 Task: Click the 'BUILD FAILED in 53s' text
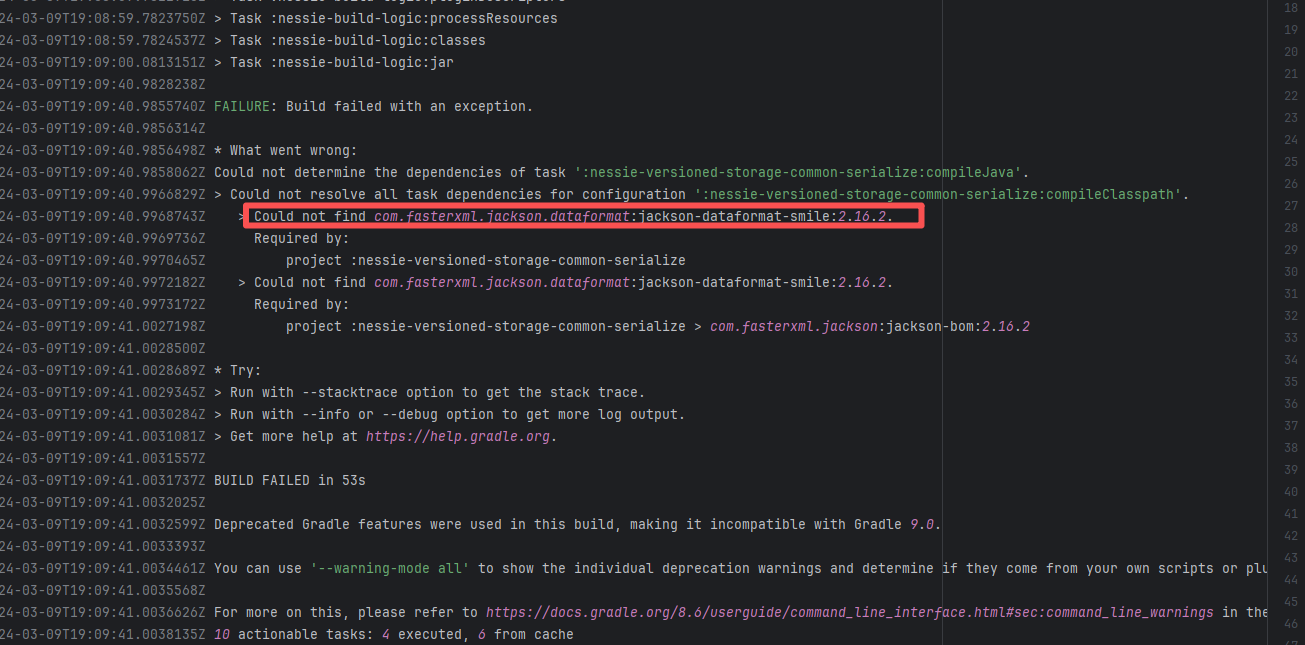(x=289, y=480)
